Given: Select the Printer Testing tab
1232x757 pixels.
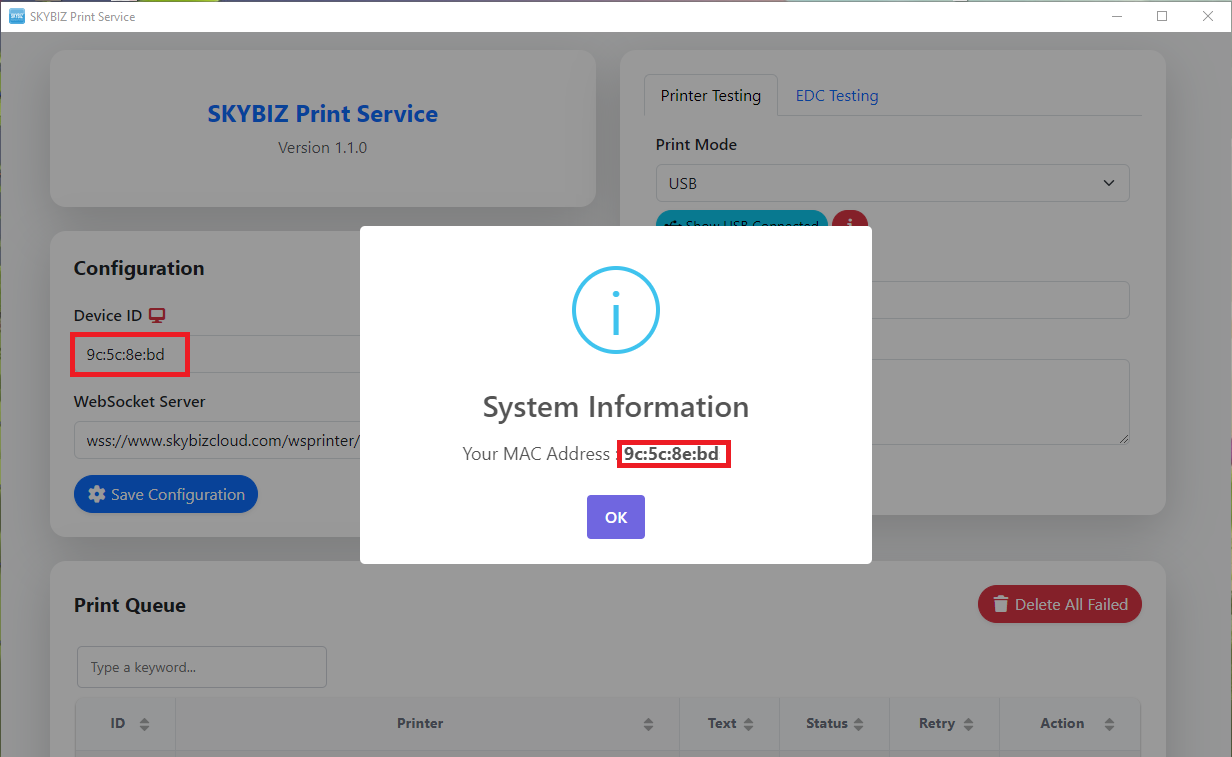Looking at the screenshot, I should point(710,96).
